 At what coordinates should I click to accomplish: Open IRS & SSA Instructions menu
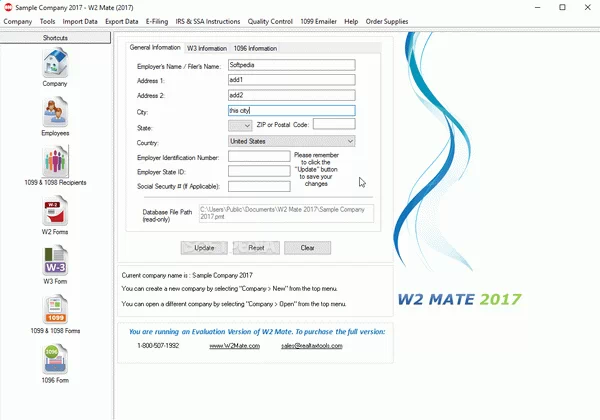[208, 21]
